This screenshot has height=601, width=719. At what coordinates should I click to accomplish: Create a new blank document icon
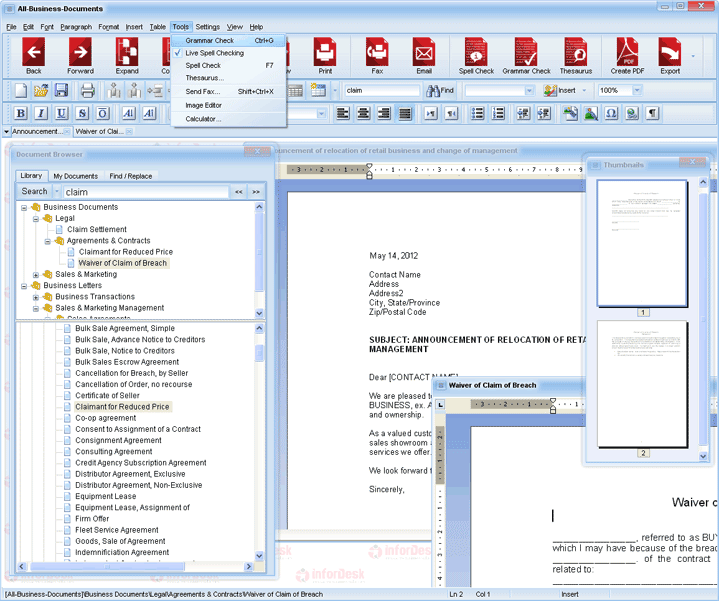coord(21,90)
